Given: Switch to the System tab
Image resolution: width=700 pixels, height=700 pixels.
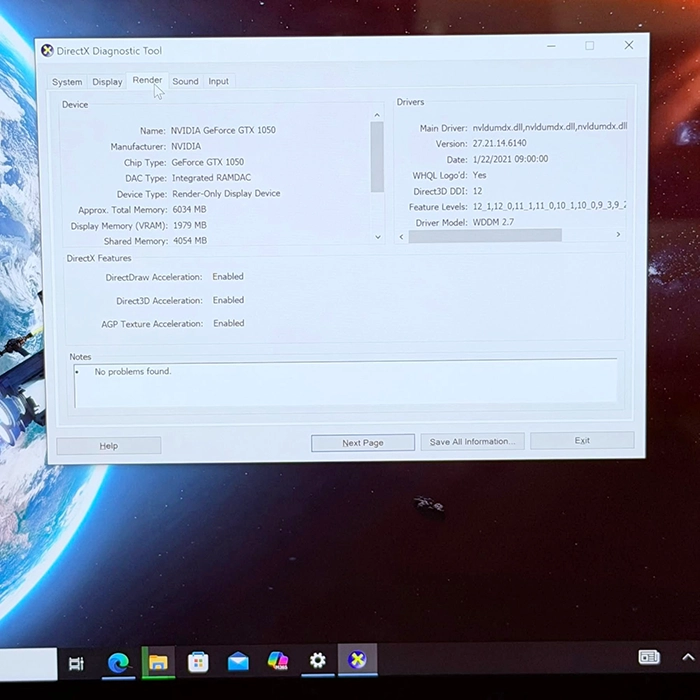Looking at the screenshot, I should 67,82.
